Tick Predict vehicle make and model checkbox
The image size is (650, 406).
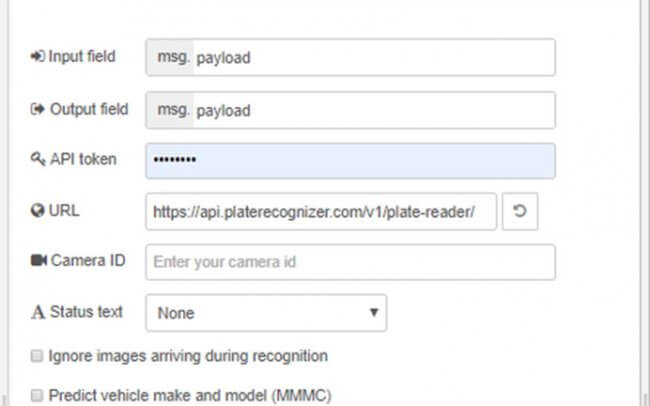37,395
